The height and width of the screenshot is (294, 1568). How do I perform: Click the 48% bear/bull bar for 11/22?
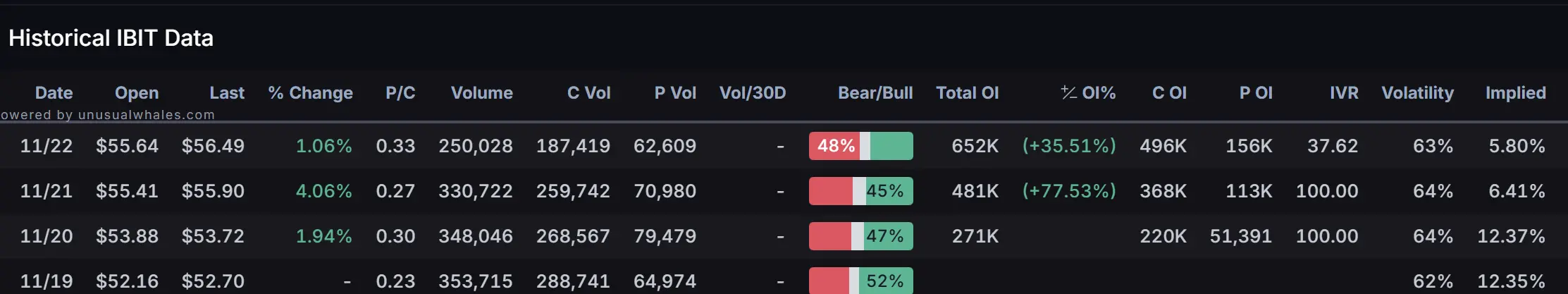[860, 146]
